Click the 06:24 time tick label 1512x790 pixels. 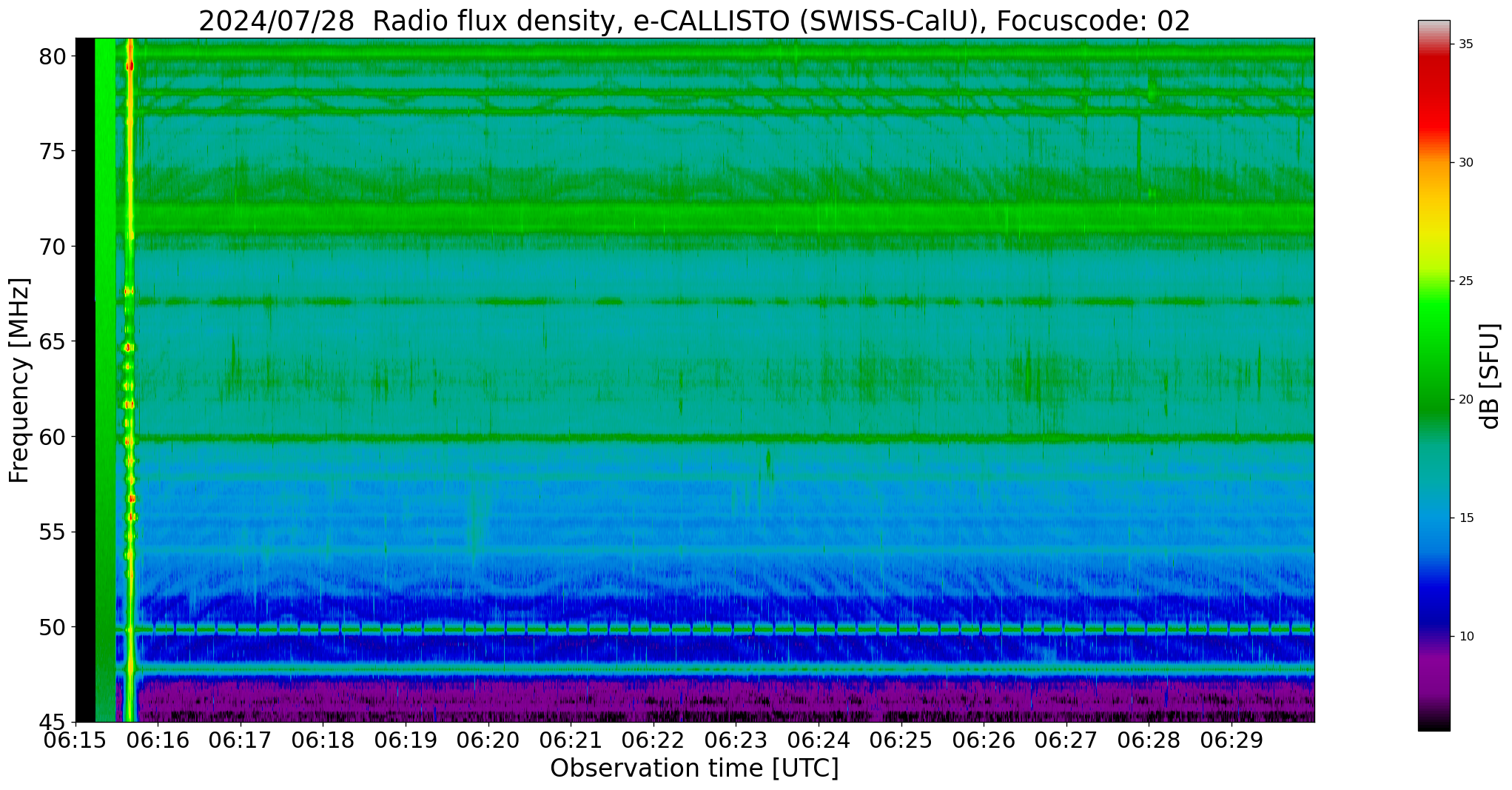[819, 740]
